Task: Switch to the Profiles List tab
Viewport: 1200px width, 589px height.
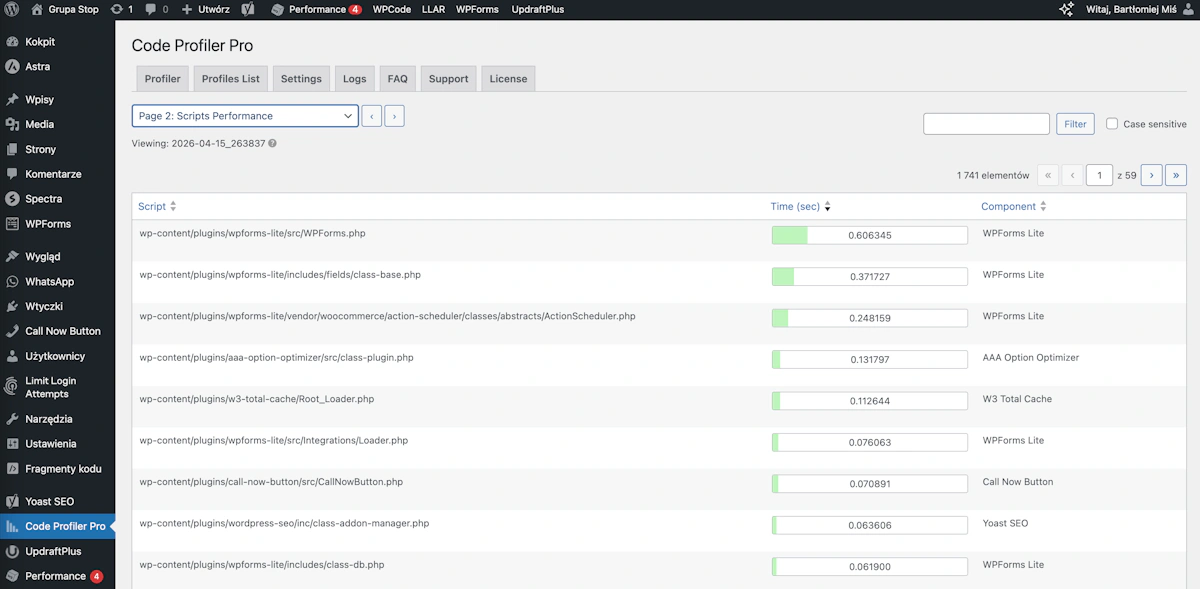Action: (x=231, y=79)
